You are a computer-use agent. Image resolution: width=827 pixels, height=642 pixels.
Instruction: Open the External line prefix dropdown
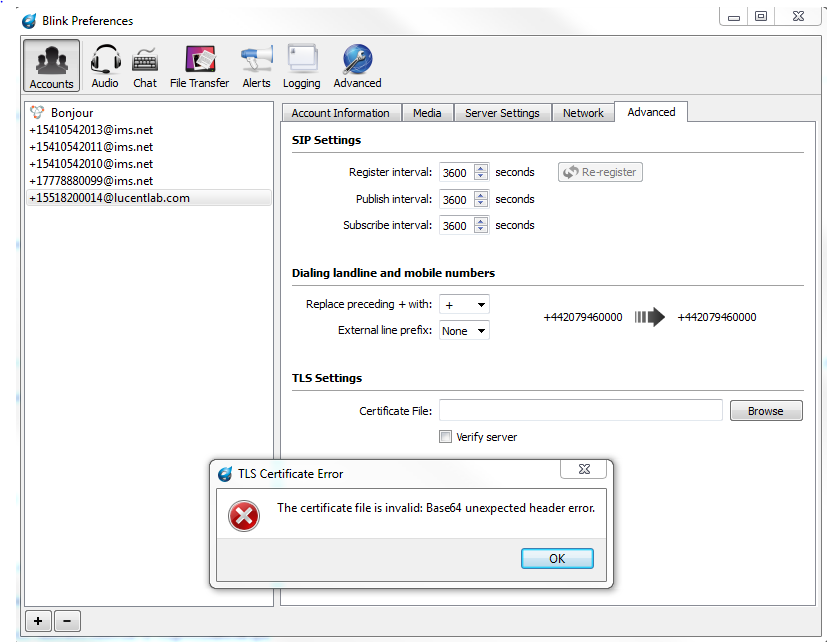[464, 331]
